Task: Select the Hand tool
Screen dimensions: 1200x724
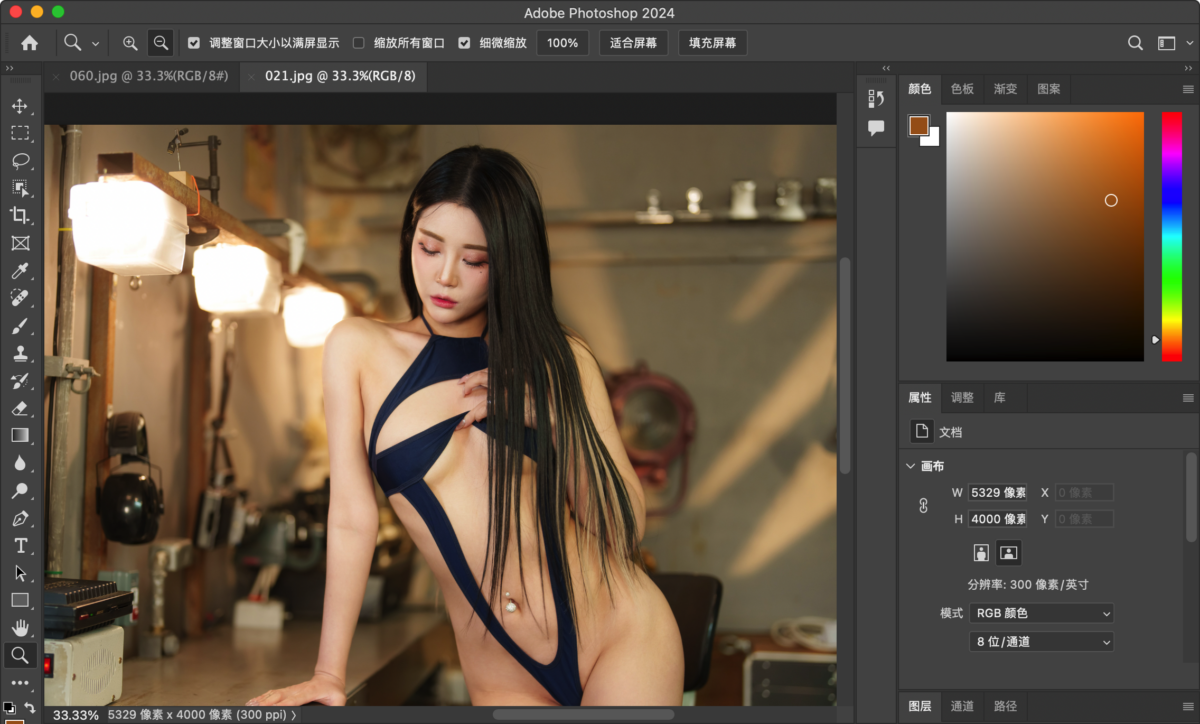Action: 20,628
